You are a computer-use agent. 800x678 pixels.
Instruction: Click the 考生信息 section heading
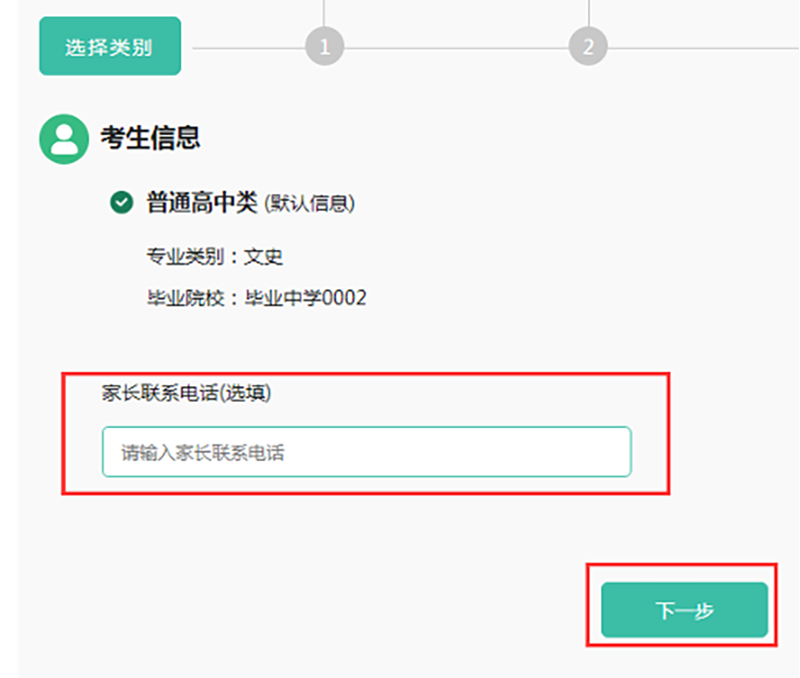(151, 138)
